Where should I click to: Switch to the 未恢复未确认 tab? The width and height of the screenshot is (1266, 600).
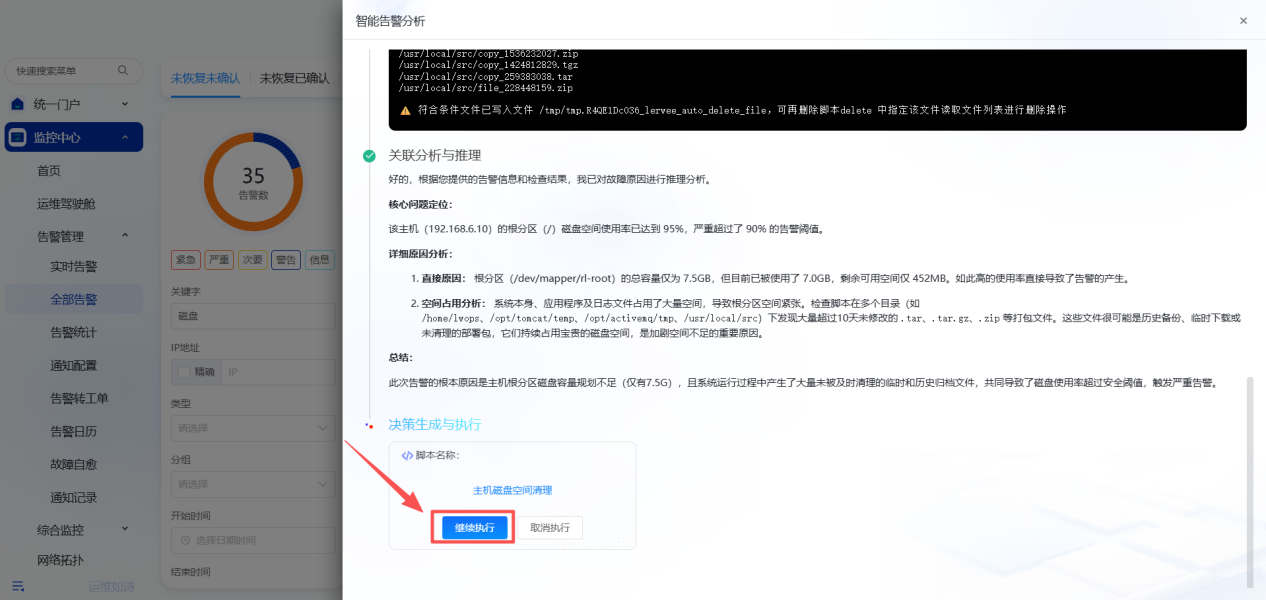click(205, 78)
